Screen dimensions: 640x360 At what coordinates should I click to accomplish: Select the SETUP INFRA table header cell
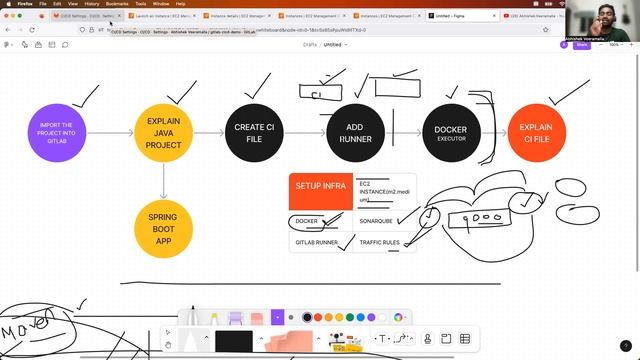tap(321, 191)
